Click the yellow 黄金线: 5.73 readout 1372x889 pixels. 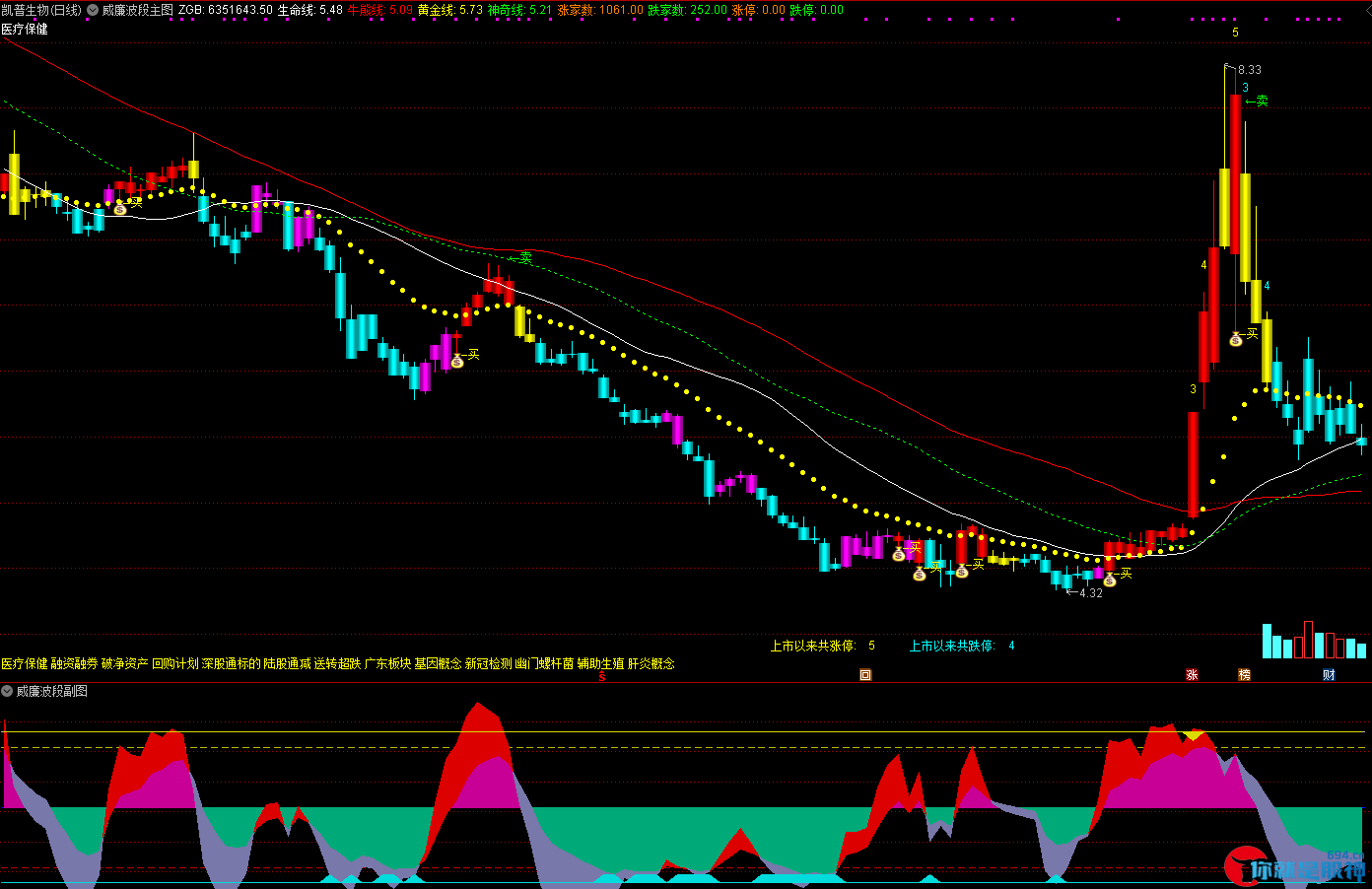[450, 10]
